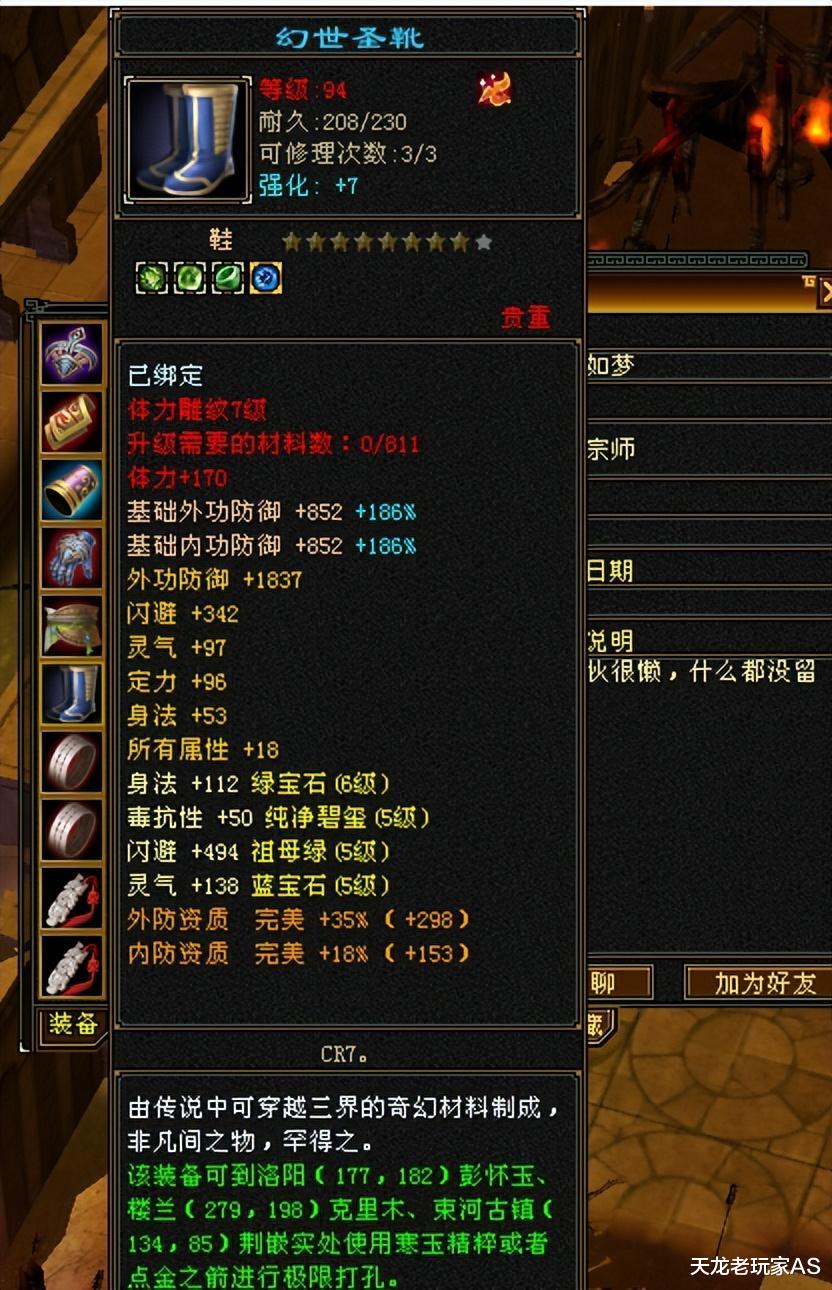This screenshot has width=832, height=1290.
Task: Inspect the second gem socket, the tourmaline
Action: pos(190,278)
